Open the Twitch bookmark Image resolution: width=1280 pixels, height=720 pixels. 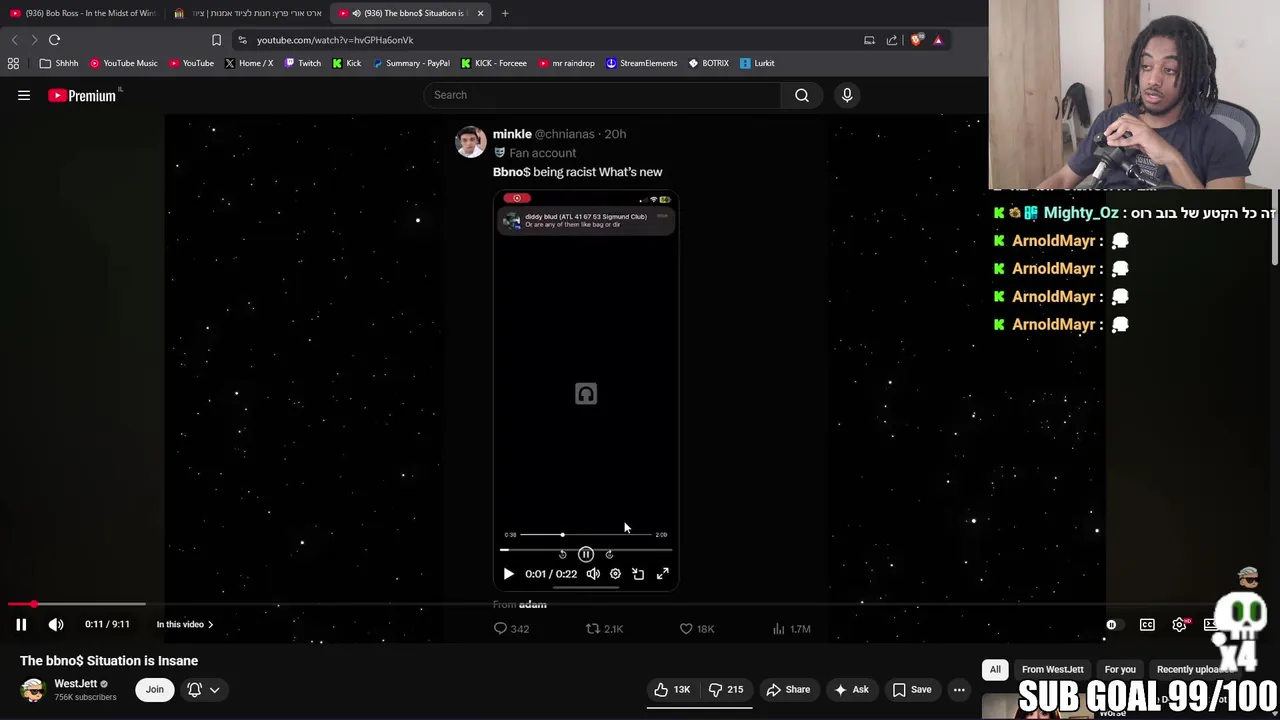coord(303,63)
